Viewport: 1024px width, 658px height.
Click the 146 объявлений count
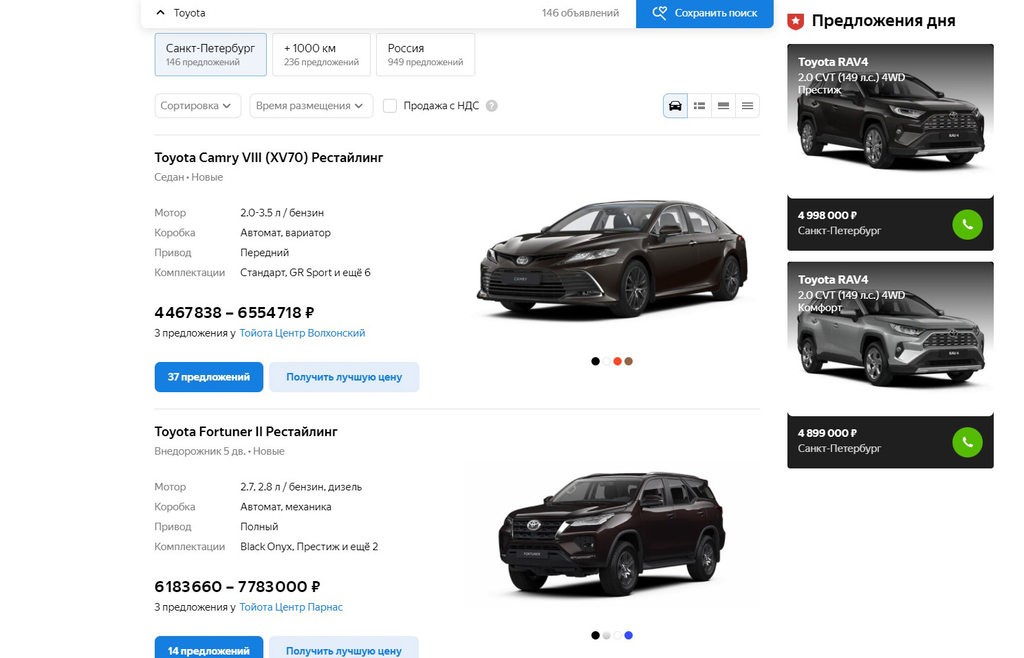pyautogui.click(x=580, y=13)
